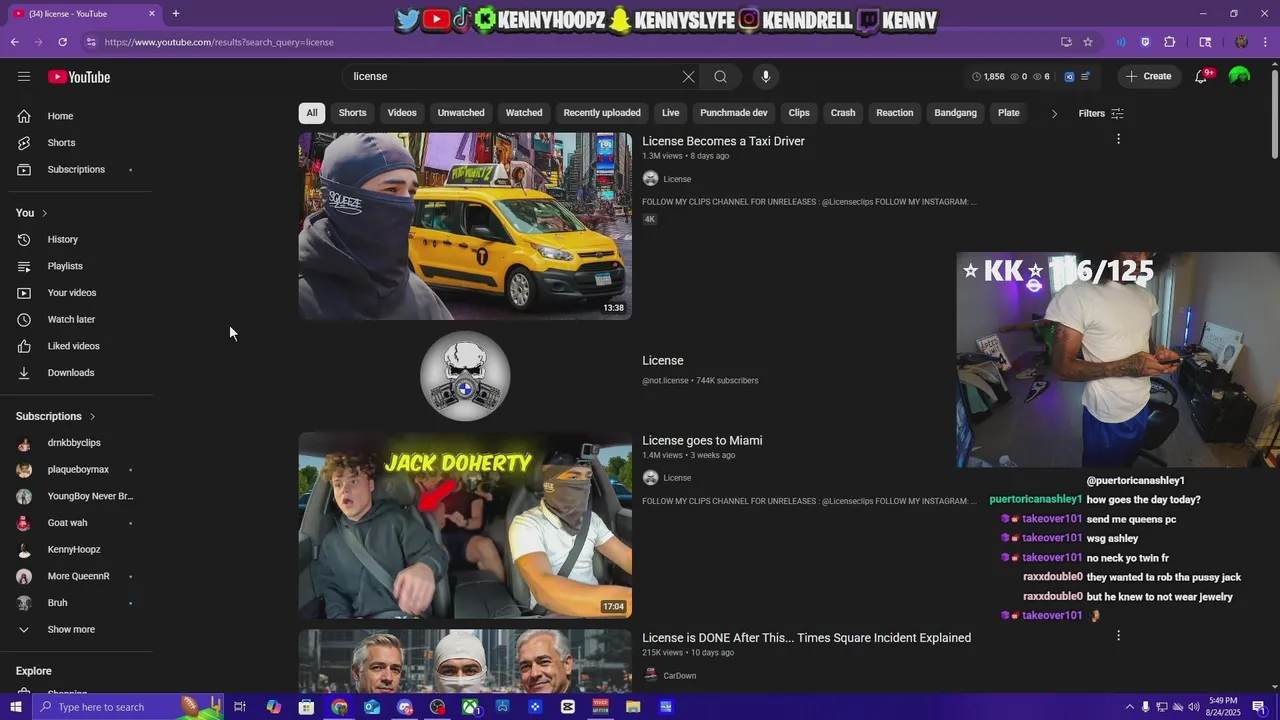The image size is (1280, 720).
Task: Click the magnifier search button
Action: pyautogui.click(x=720, y=77)
